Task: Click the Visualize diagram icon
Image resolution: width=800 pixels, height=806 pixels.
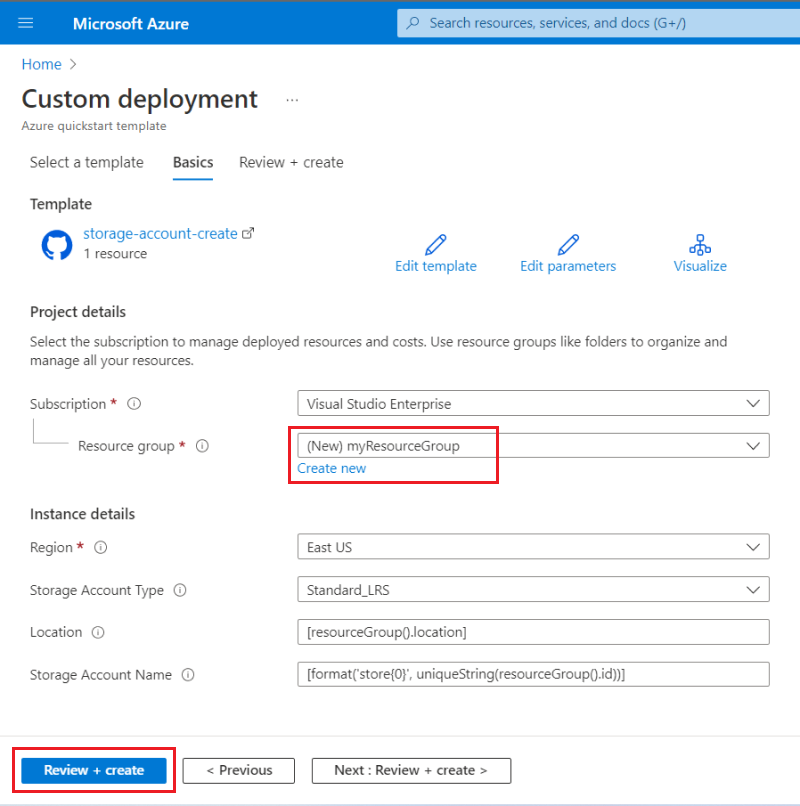Action: pyautogui.click(x=700, y=244)
